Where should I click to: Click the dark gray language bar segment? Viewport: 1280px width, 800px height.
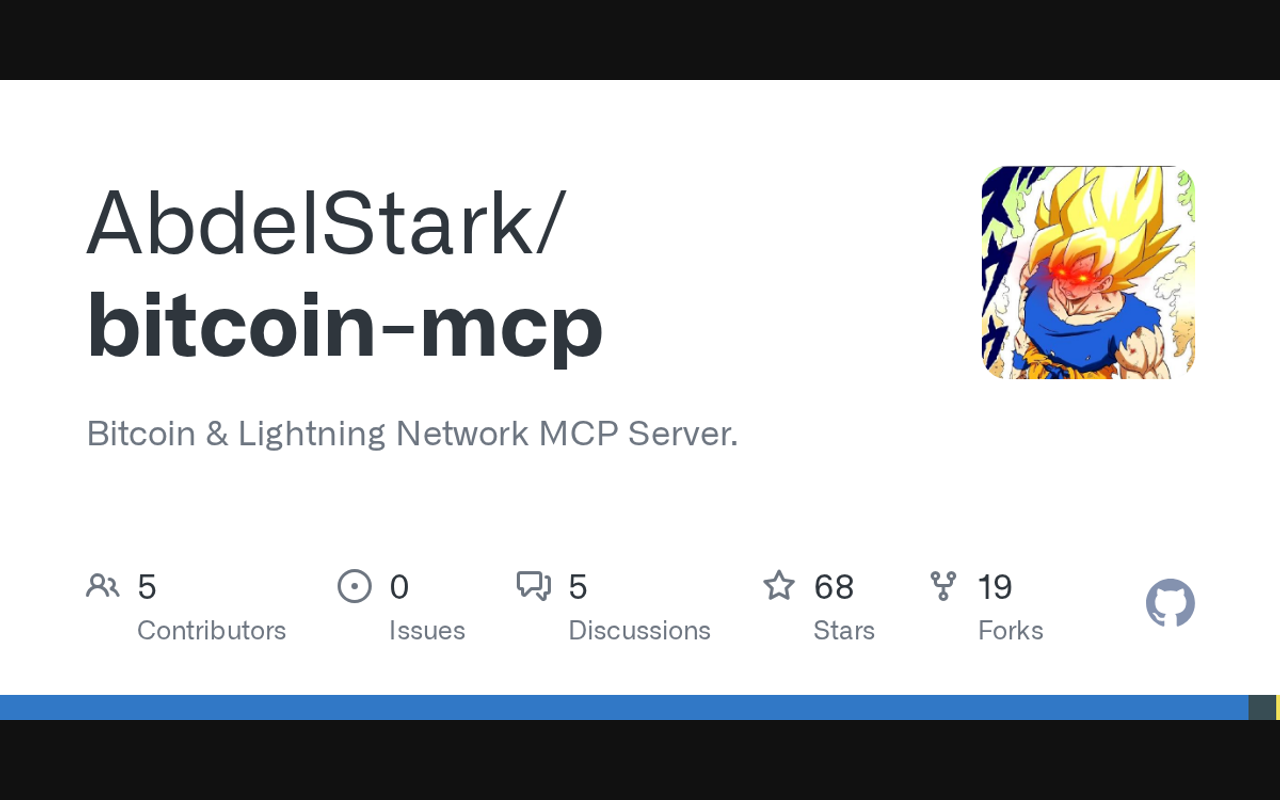coord(1262,707)
